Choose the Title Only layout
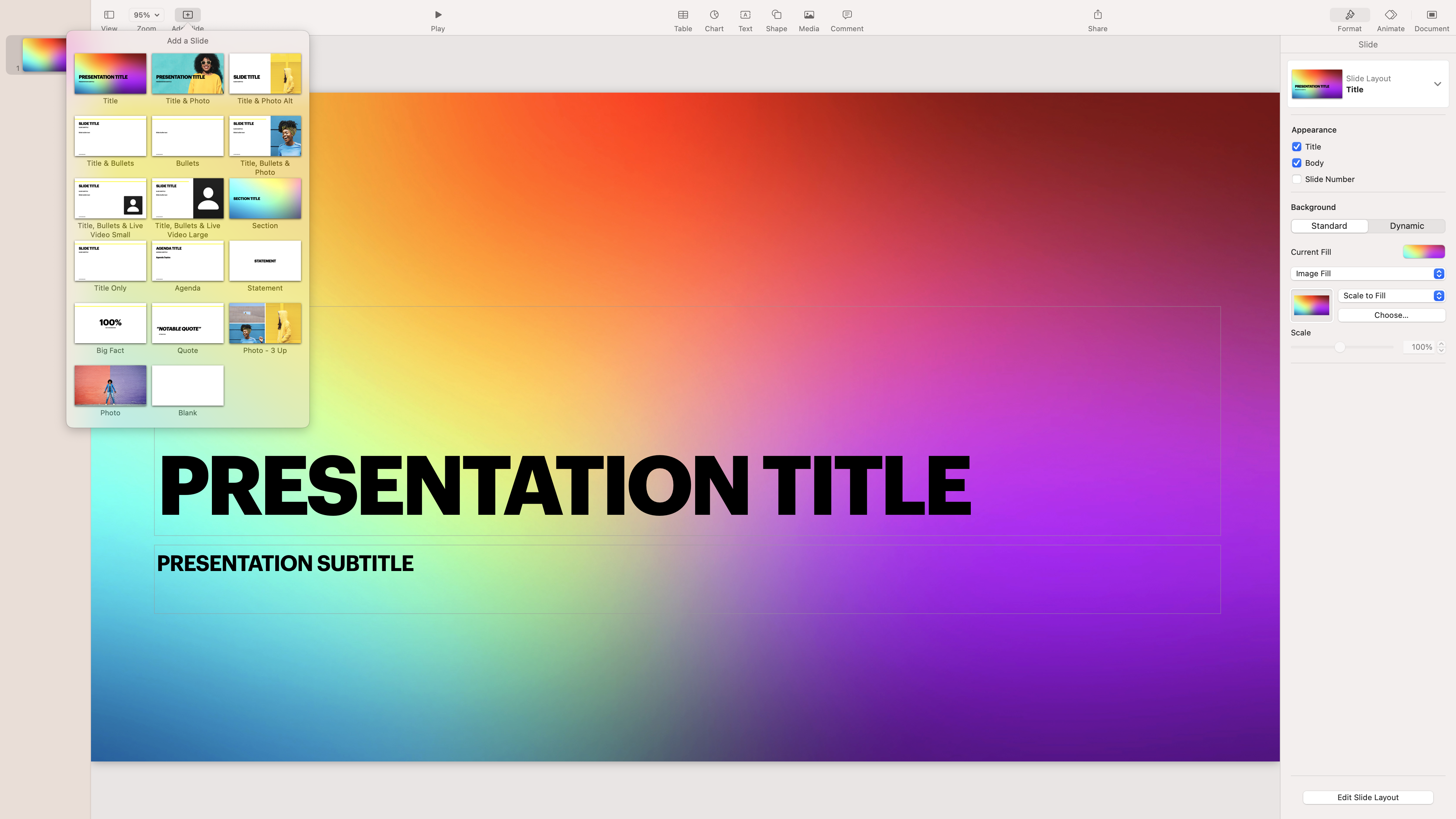 [110, 261]
